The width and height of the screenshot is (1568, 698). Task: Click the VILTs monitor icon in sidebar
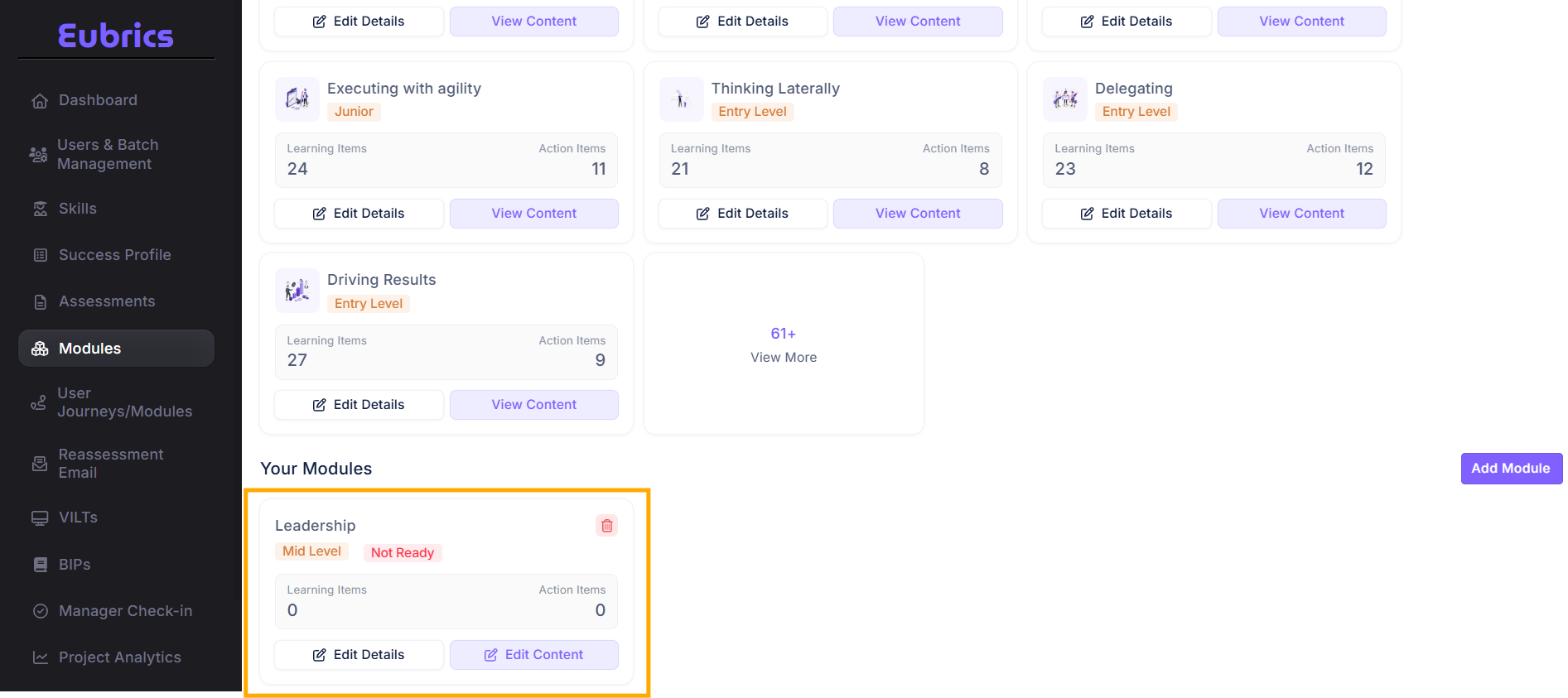point(40,518)
